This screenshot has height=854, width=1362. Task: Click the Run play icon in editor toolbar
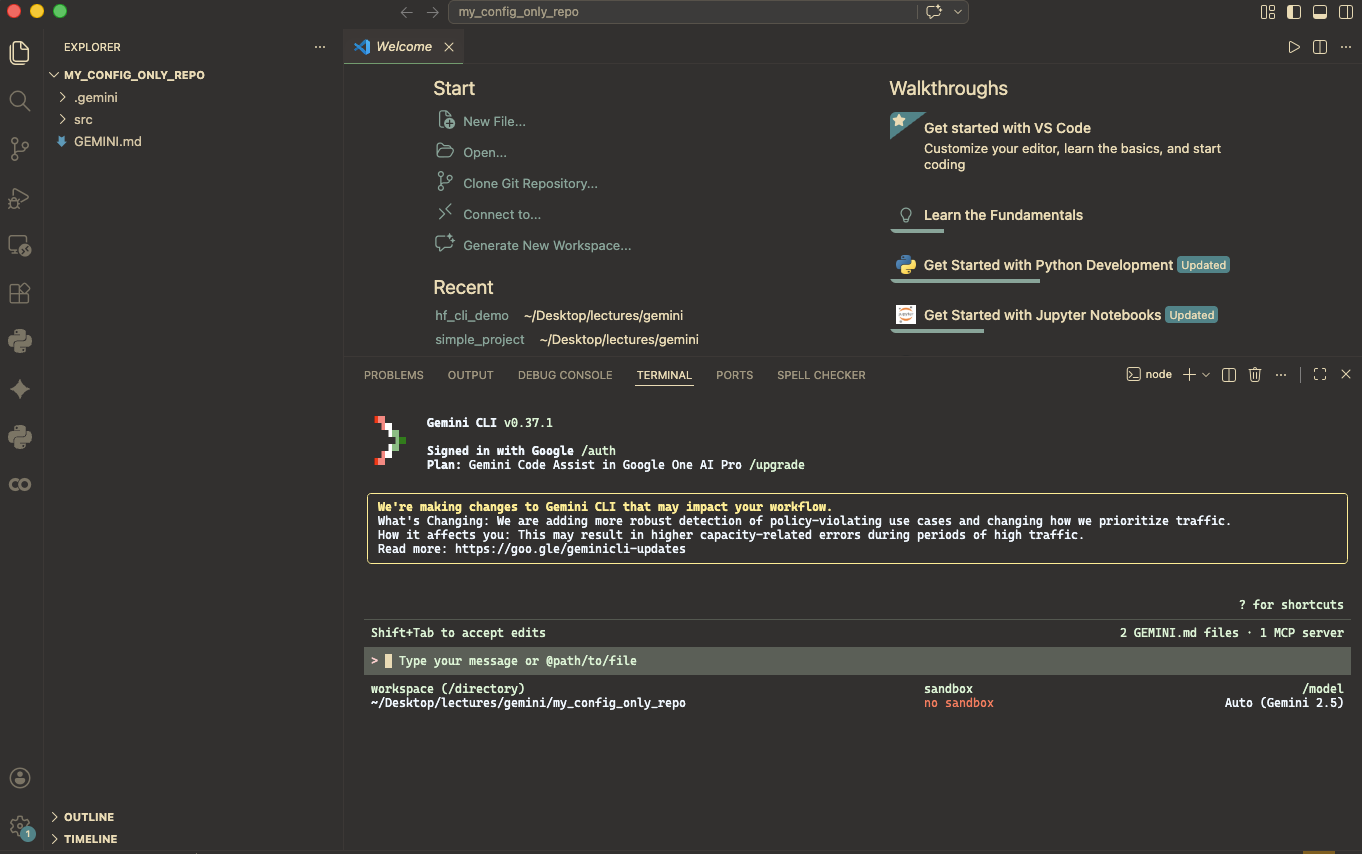1294,47
